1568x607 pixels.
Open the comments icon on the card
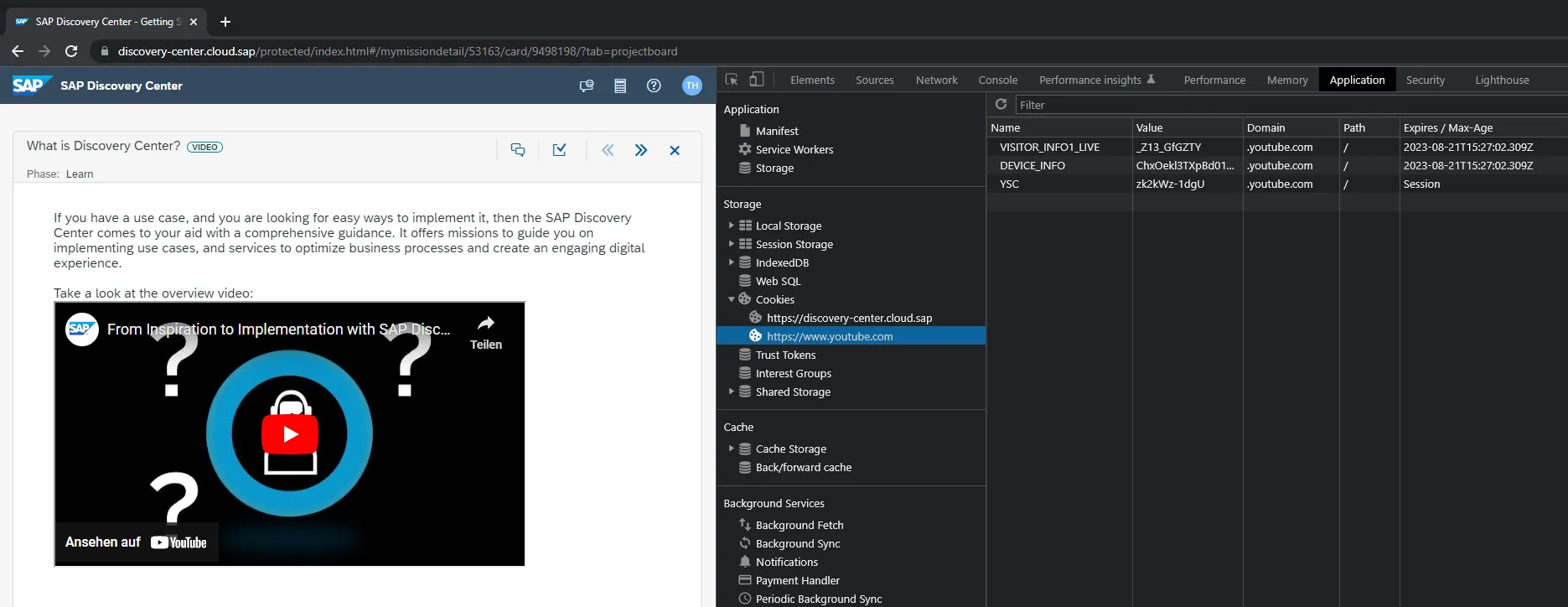(x=518, y=150)
